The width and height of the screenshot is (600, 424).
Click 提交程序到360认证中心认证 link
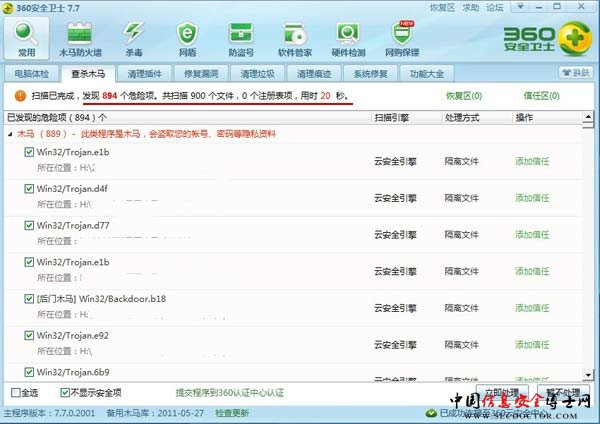point(230,393)
